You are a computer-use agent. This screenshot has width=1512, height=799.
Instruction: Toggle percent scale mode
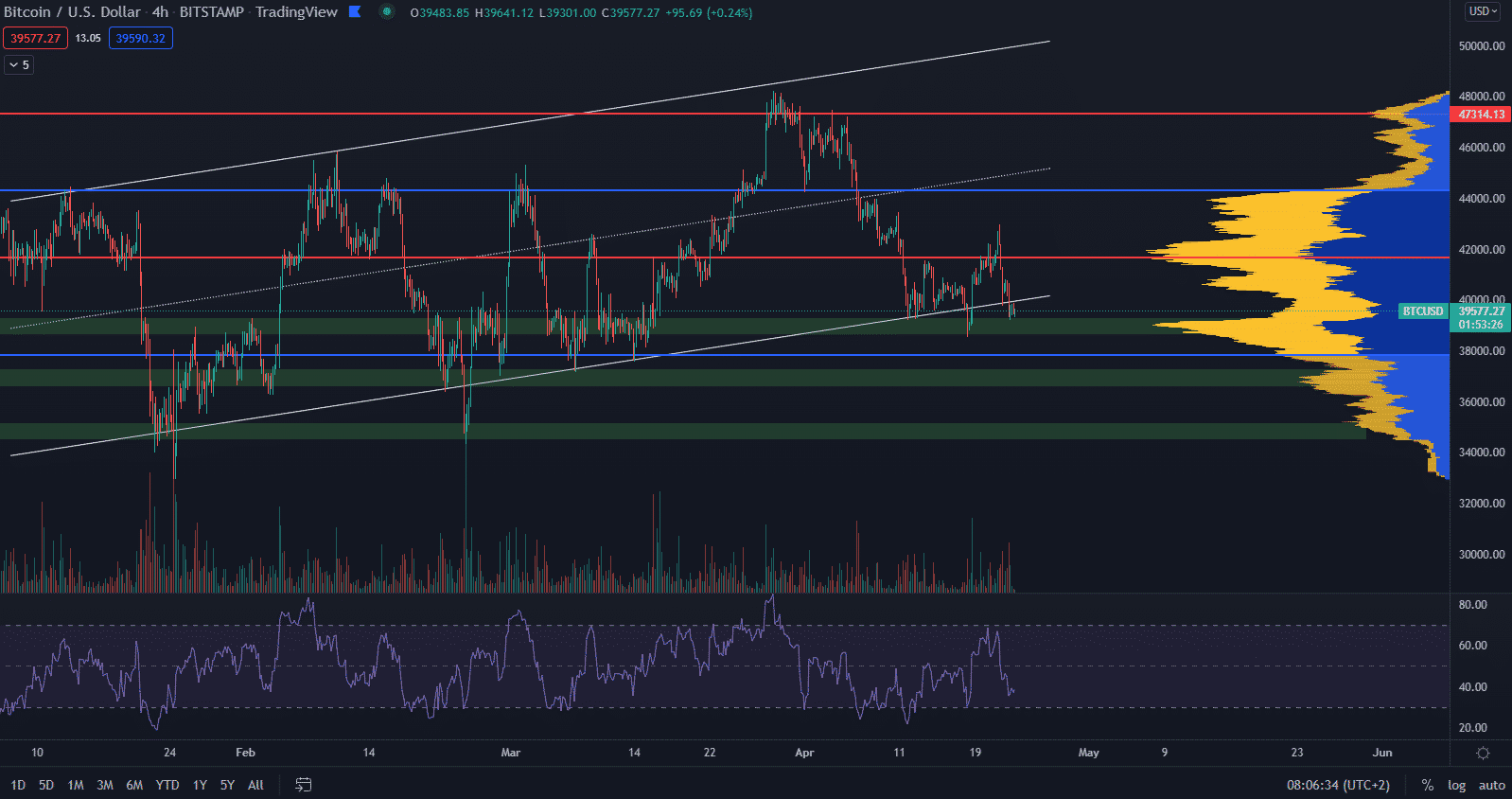[x=1427, y=785]
